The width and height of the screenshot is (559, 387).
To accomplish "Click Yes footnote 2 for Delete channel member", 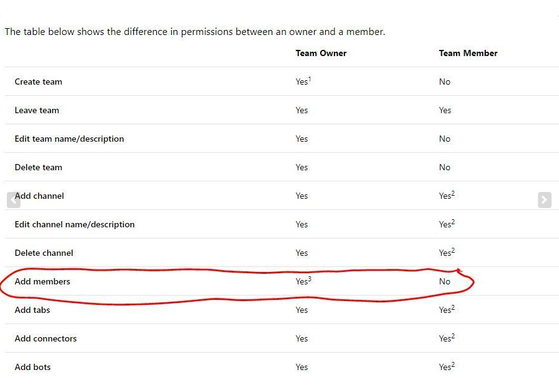I will point(447,252).
